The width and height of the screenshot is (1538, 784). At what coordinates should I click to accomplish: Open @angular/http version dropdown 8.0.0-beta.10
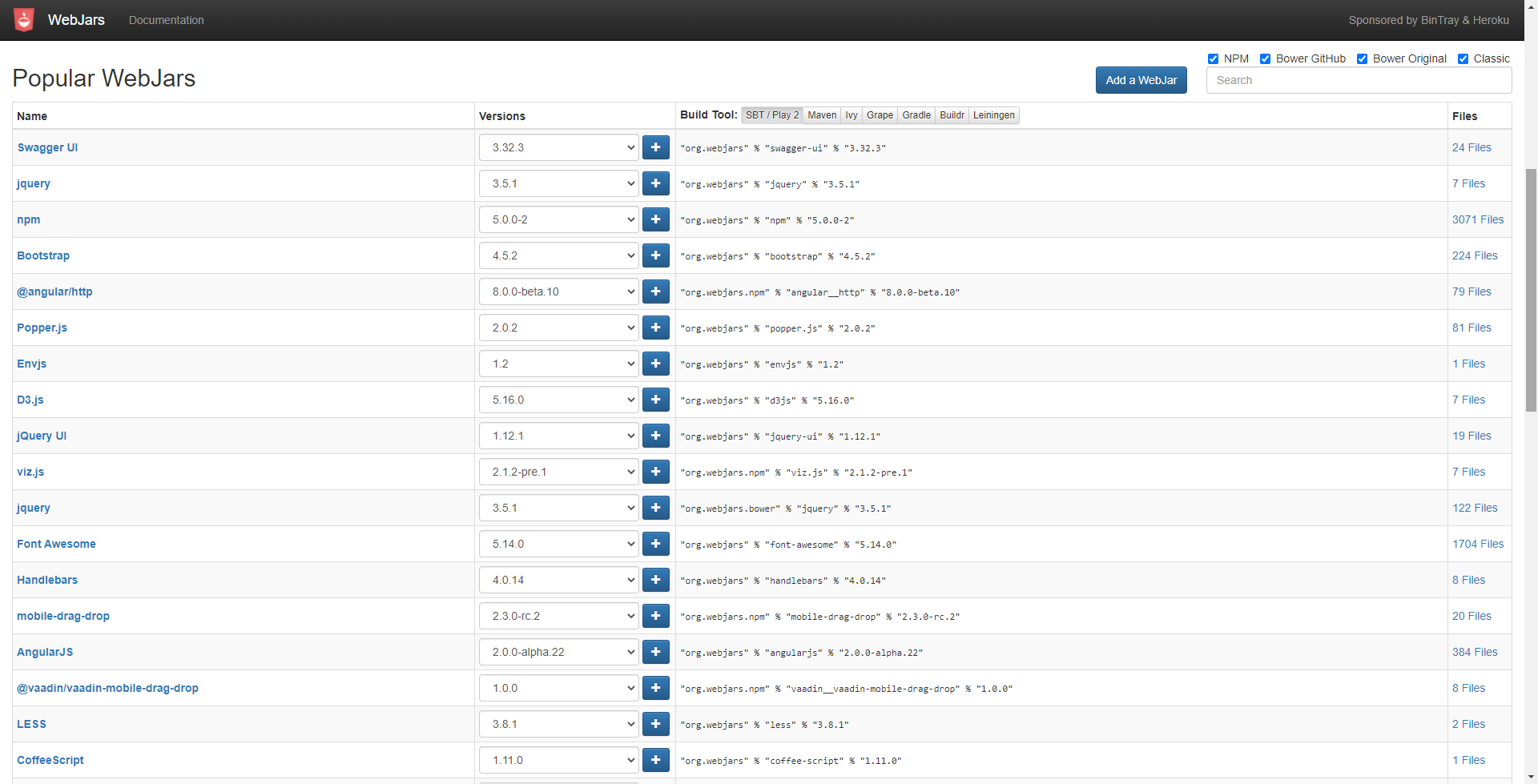(558, 291)
